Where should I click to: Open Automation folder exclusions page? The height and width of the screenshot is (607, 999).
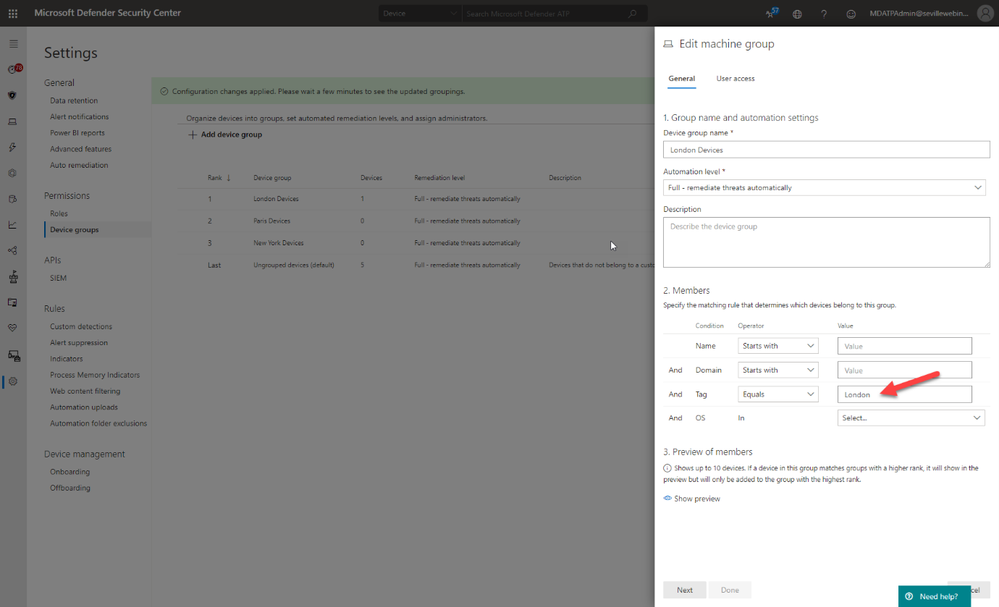[x=98, y=423]
